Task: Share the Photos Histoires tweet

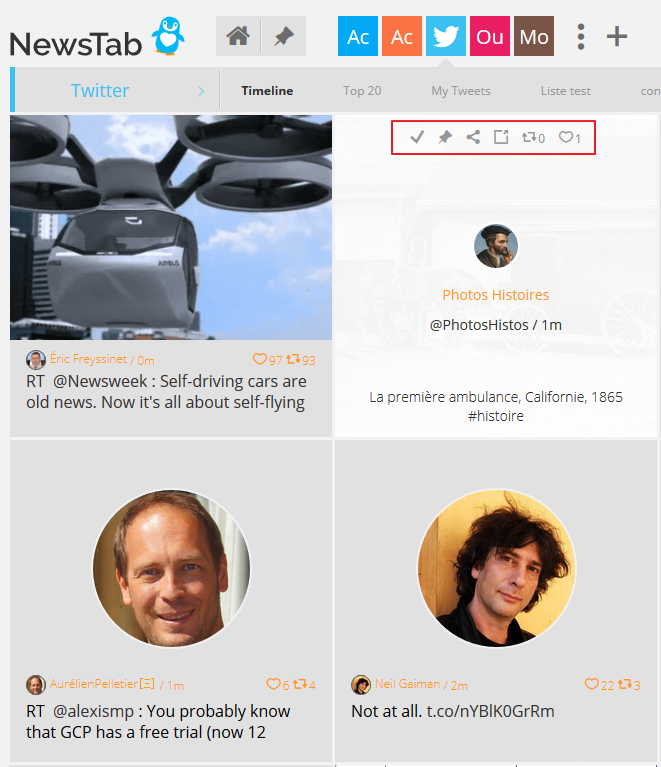Action: click(473, 137)
